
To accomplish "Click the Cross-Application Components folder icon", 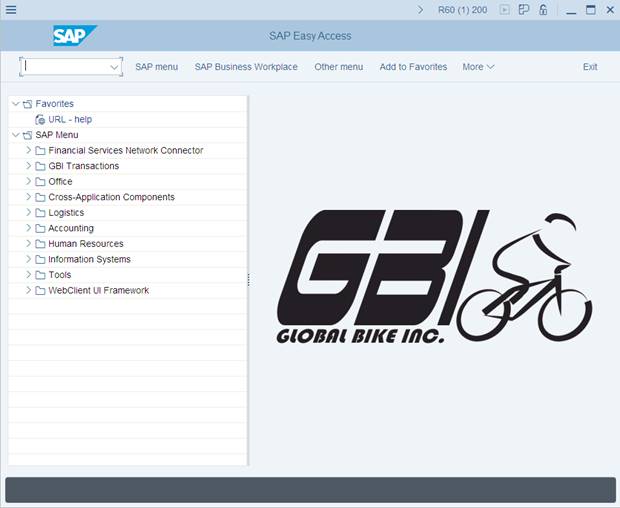I will coord(40,197).
